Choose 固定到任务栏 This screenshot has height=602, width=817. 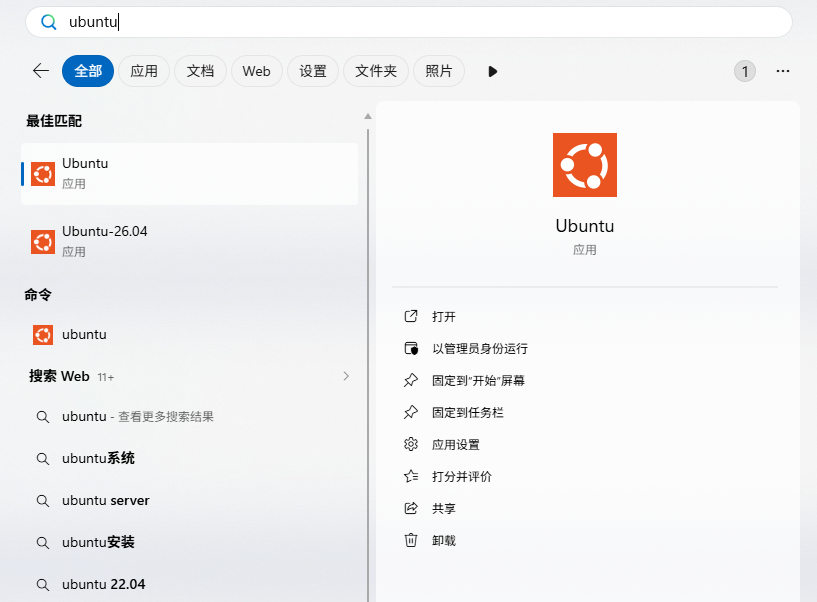467,413
